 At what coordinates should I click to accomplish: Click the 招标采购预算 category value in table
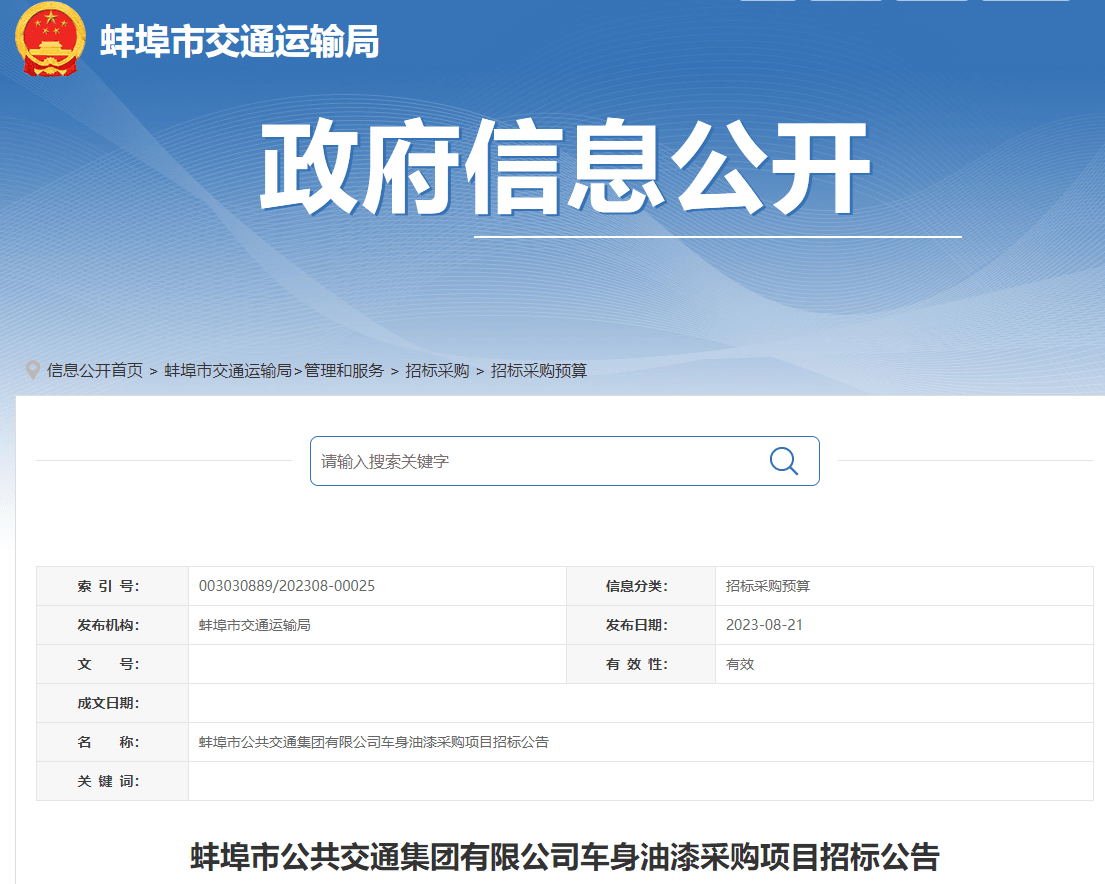[761, 586]
